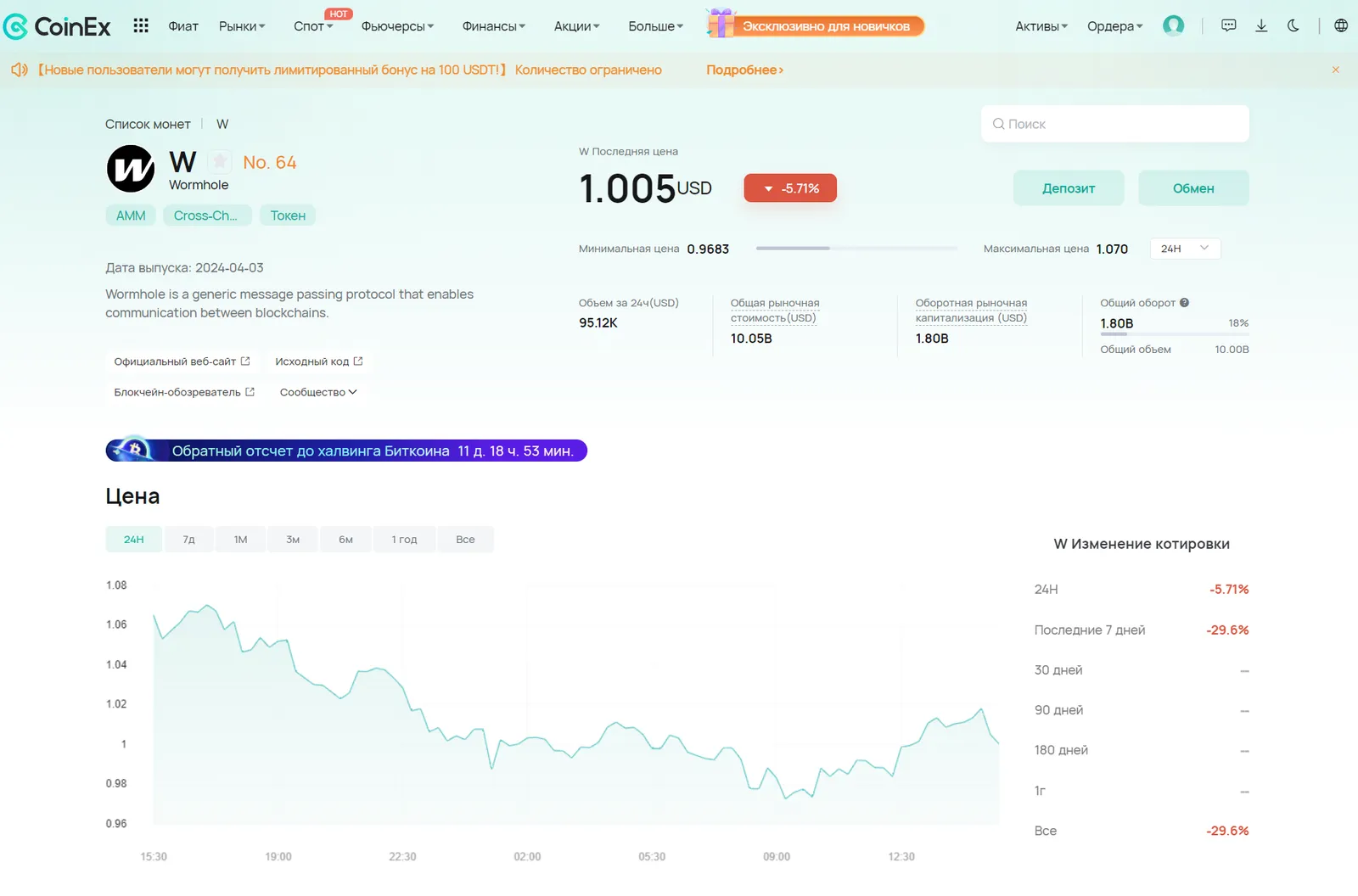Close the orange announcement banner
The width and height of the screenshot is (1358, 896).
click(1335, 70)
